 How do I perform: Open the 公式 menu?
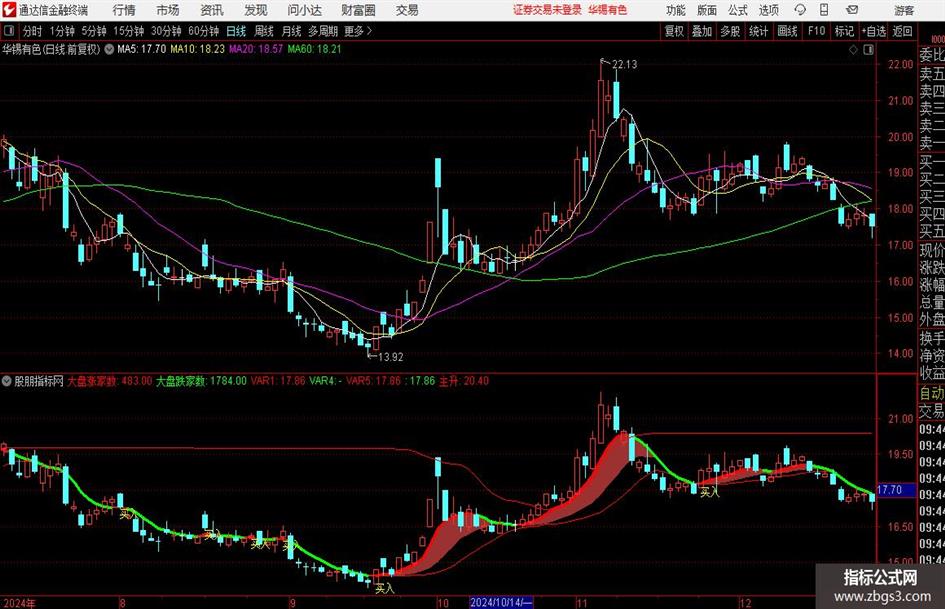click(738, 10)
